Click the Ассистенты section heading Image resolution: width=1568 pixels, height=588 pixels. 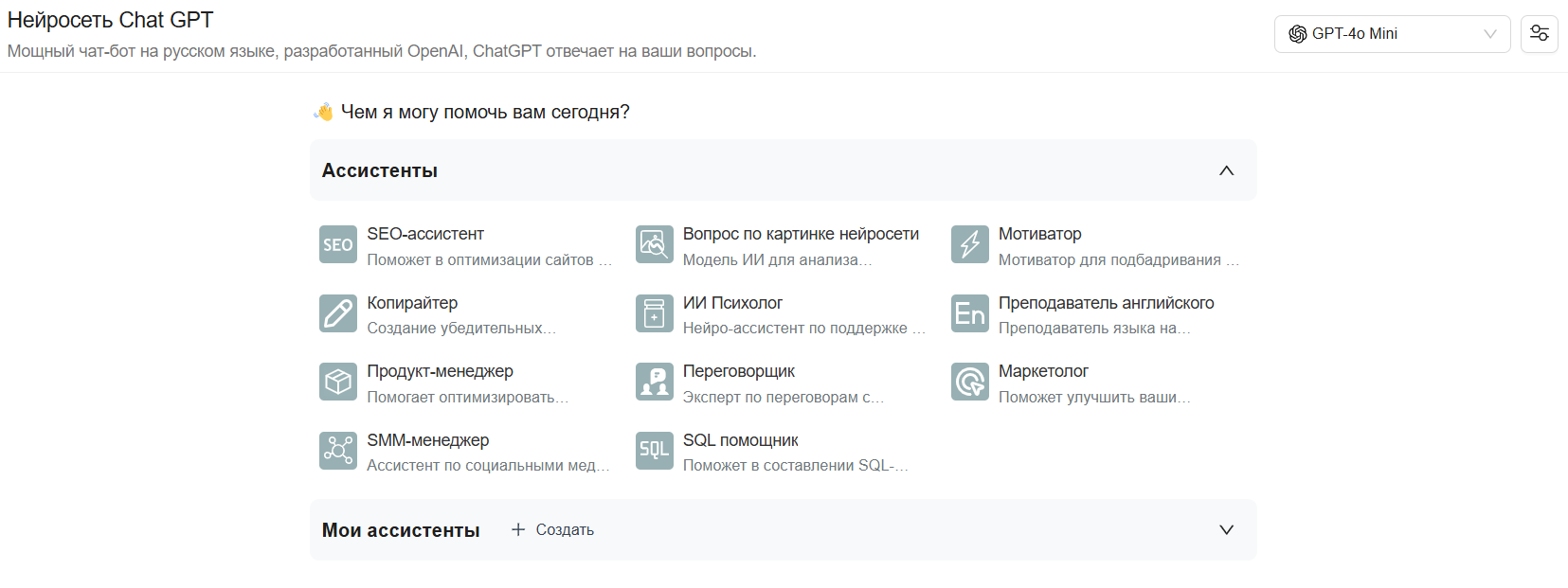[x=380, y=170]
